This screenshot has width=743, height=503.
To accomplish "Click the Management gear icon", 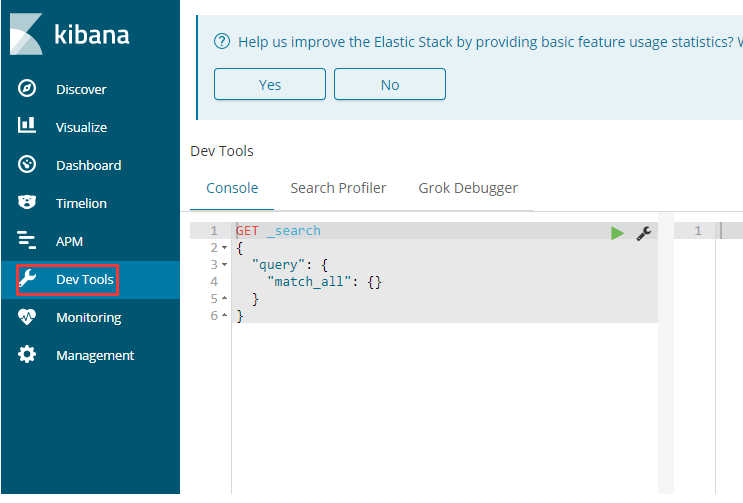I will [x=28, y=355].
